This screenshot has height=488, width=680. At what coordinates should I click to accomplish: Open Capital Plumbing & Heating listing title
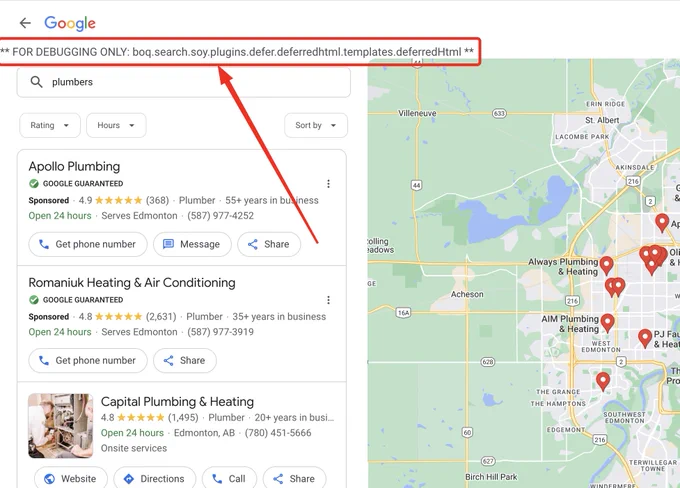(177, 402)
